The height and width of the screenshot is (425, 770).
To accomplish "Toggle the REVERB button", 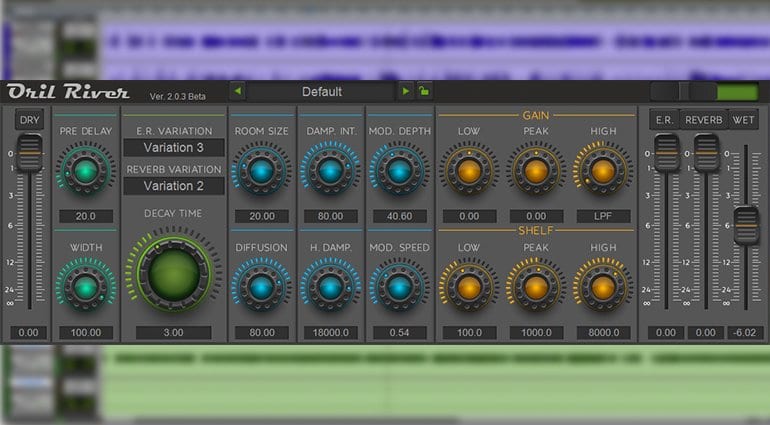I will (x=704, y=120).
